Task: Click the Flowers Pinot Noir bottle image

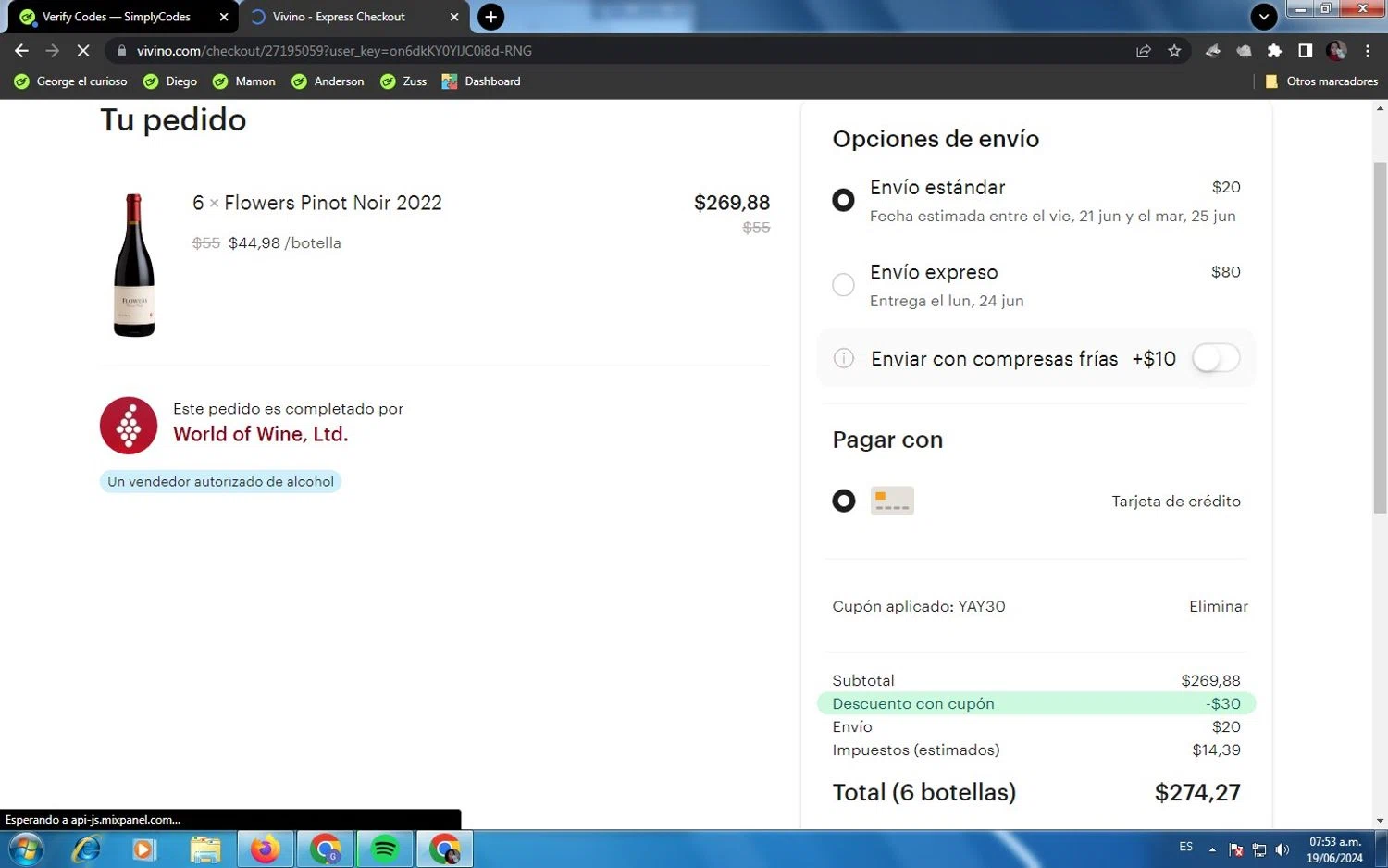Action: pos(134,266)
